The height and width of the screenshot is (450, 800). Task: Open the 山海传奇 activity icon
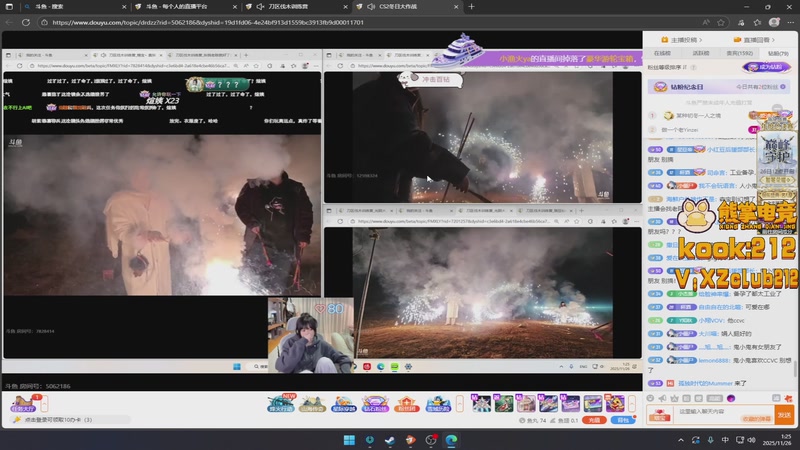[313, 404]
